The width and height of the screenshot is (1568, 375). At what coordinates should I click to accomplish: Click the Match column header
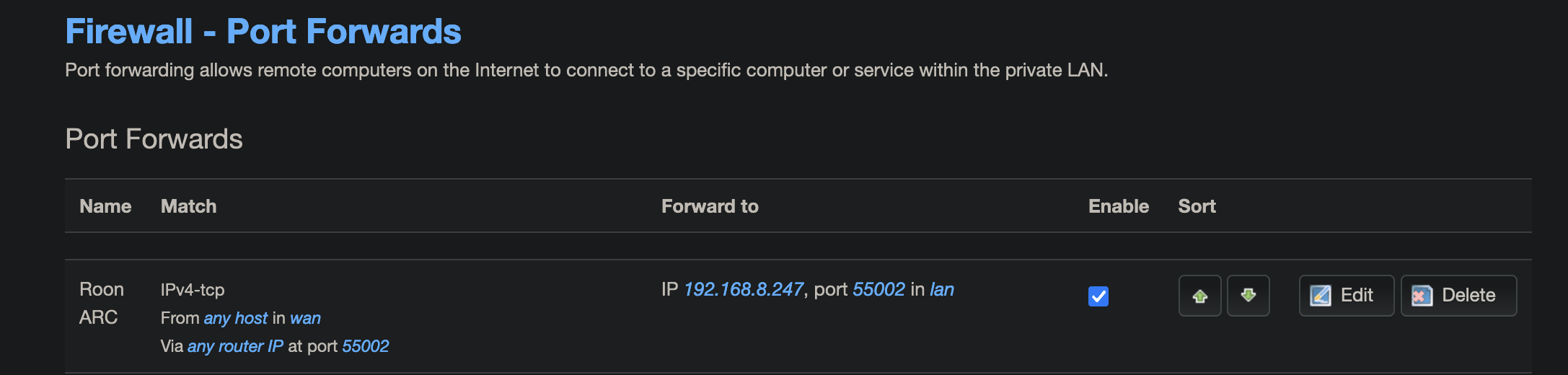tap(188, 206)
